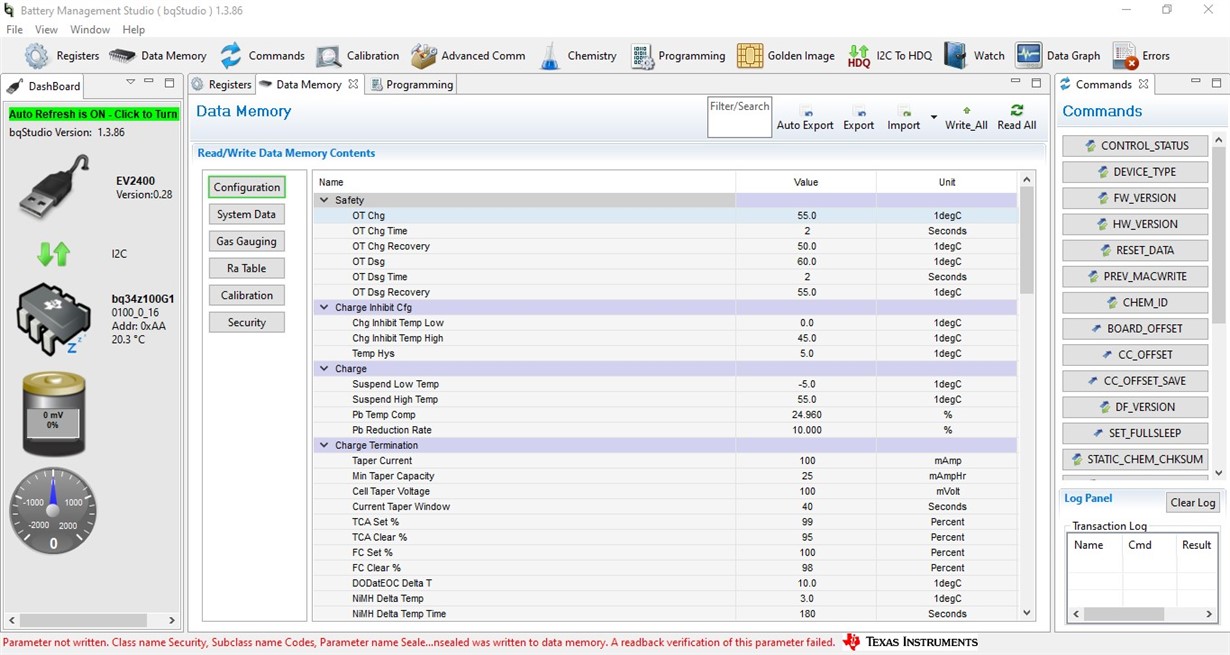The height and width of the screenshot is (655, 1230).
Task: Send the CONTROL_STATUS command
Action: pos(1135,146)
